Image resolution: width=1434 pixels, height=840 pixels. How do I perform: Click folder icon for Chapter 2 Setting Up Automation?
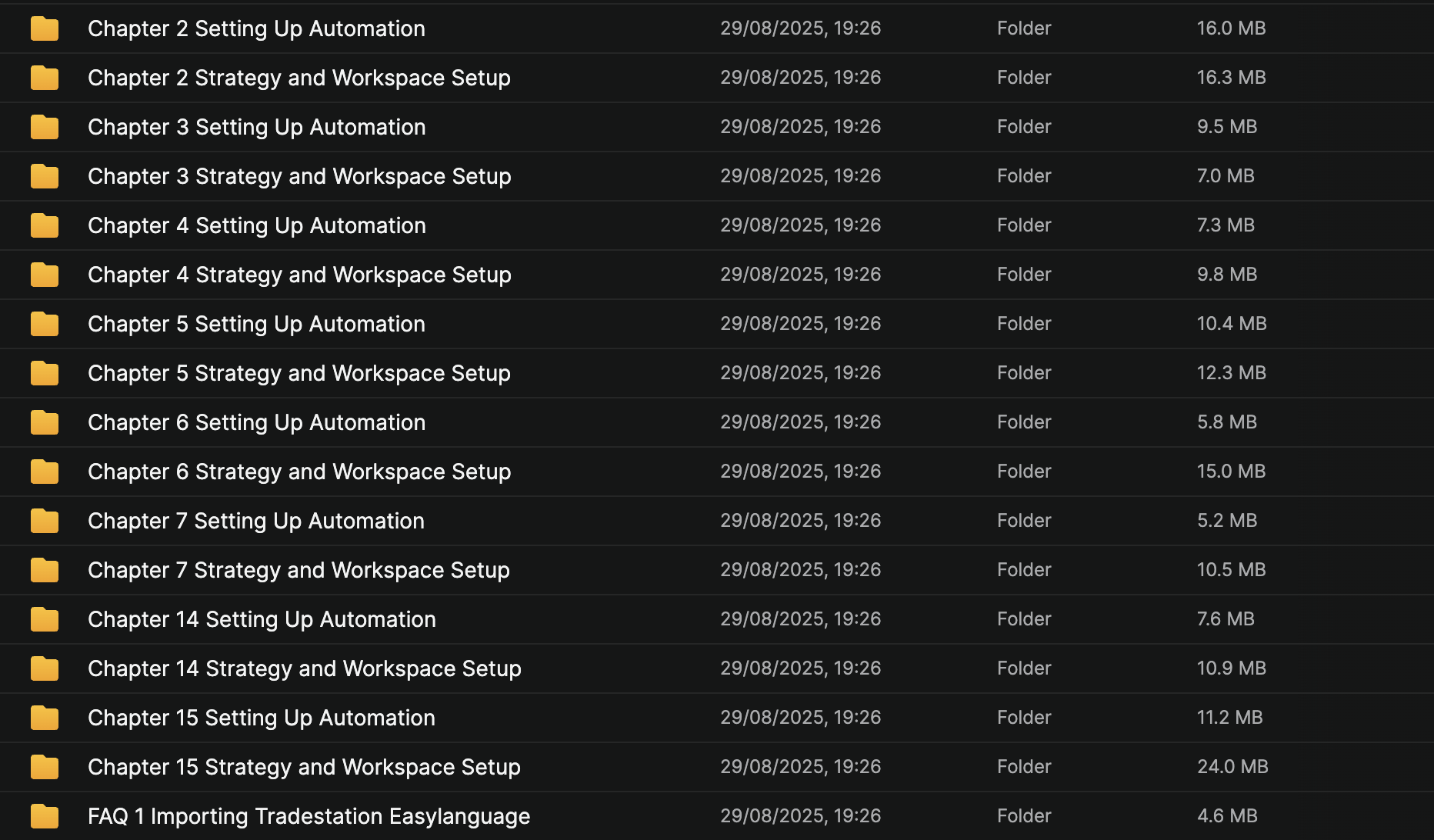click(45, 28)
